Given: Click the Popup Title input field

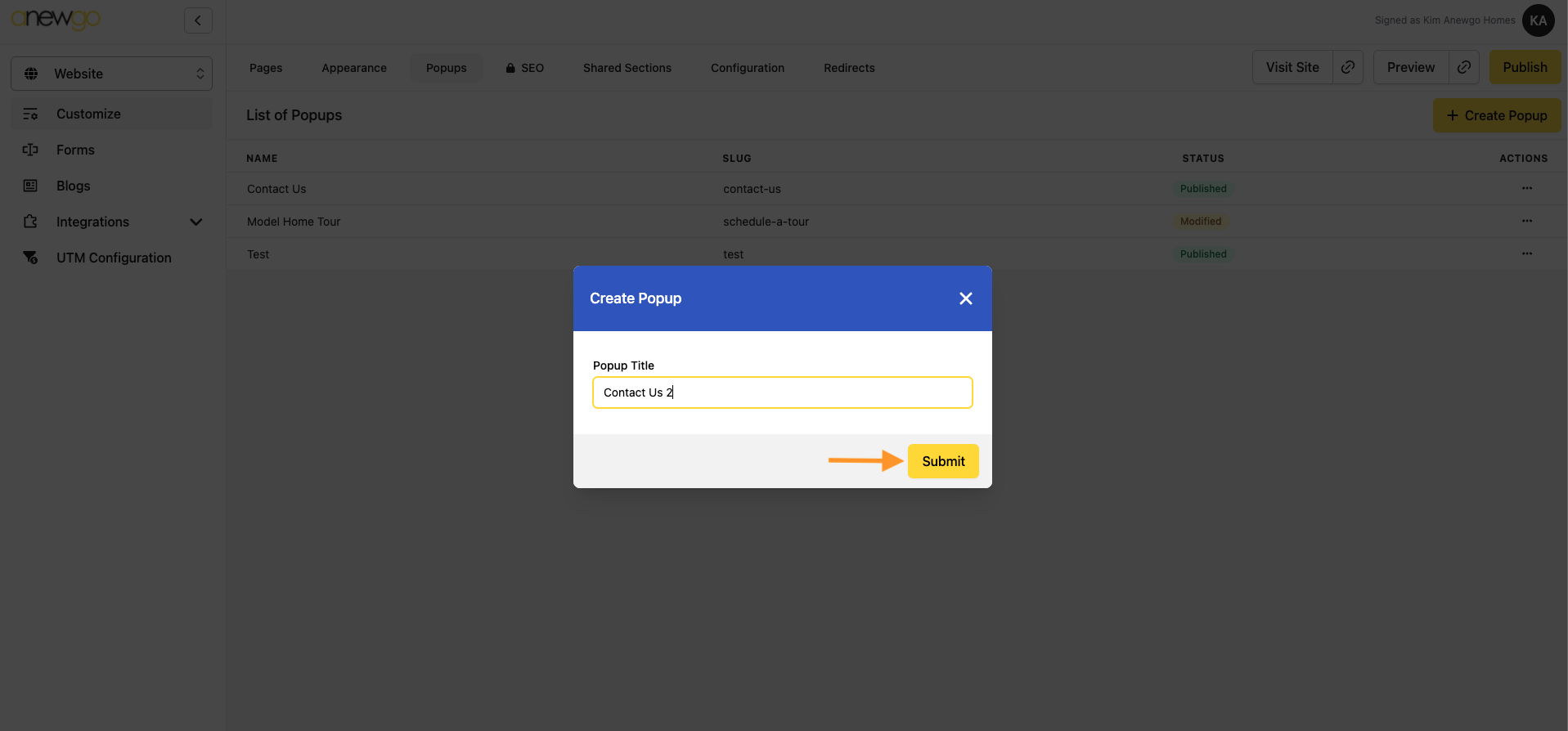Looking at the screenshot, I should pos(782,392).
